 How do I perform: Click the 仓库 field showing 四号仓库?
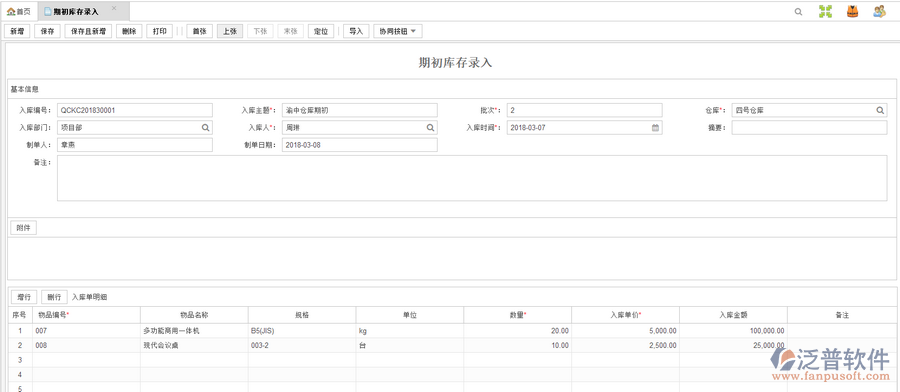point(809,110)
